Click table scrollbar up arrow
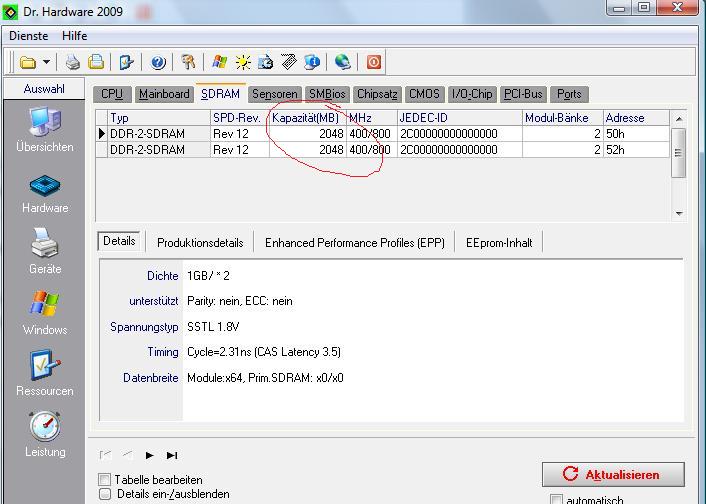The height and width of the screenshot is (504, 706). click(679, 119)
